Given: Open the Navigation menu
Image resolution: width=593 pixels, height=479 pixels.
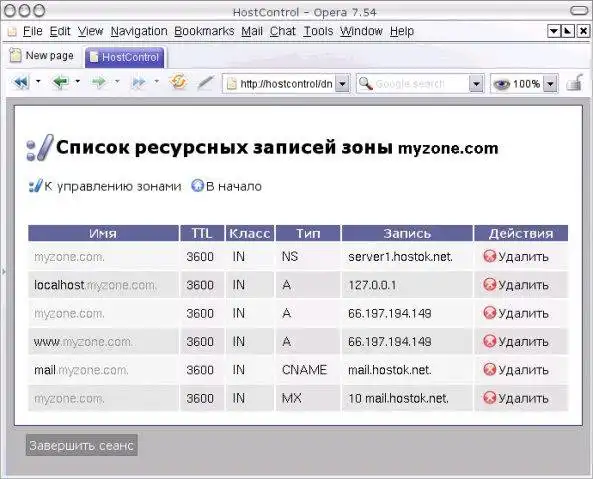Looking at the screenshot, I should pos(139,31).
